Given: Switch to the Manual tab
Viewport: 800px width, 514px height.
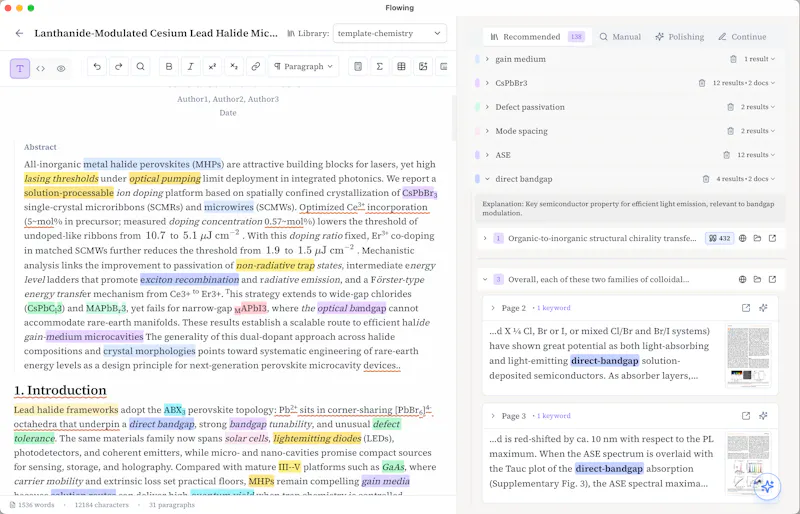Looking at the screenshot, I should click(620, 37).
